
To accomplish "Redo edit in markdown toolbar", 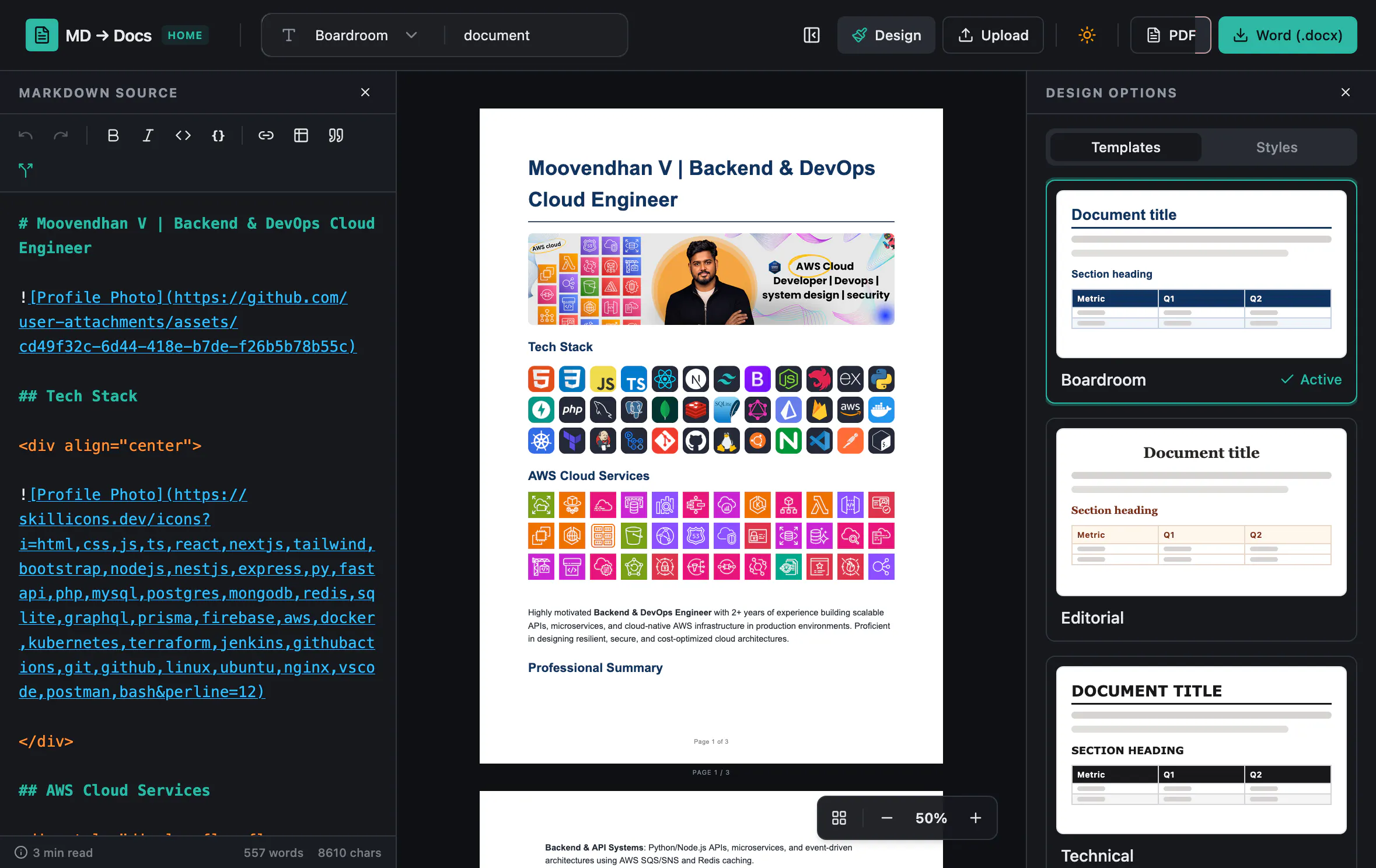I will [61, 135].
